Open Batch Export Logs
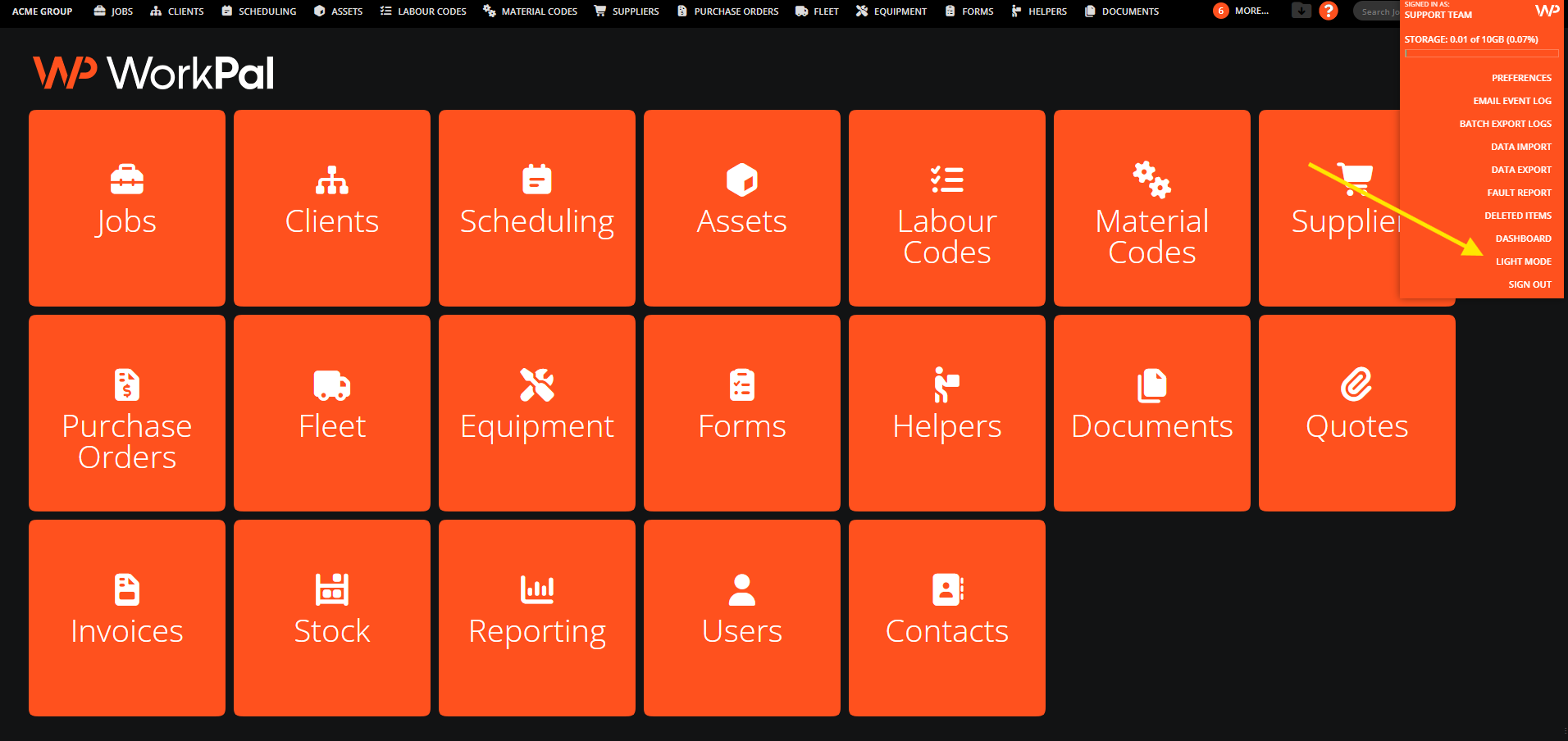 [x=1505, y=124]
